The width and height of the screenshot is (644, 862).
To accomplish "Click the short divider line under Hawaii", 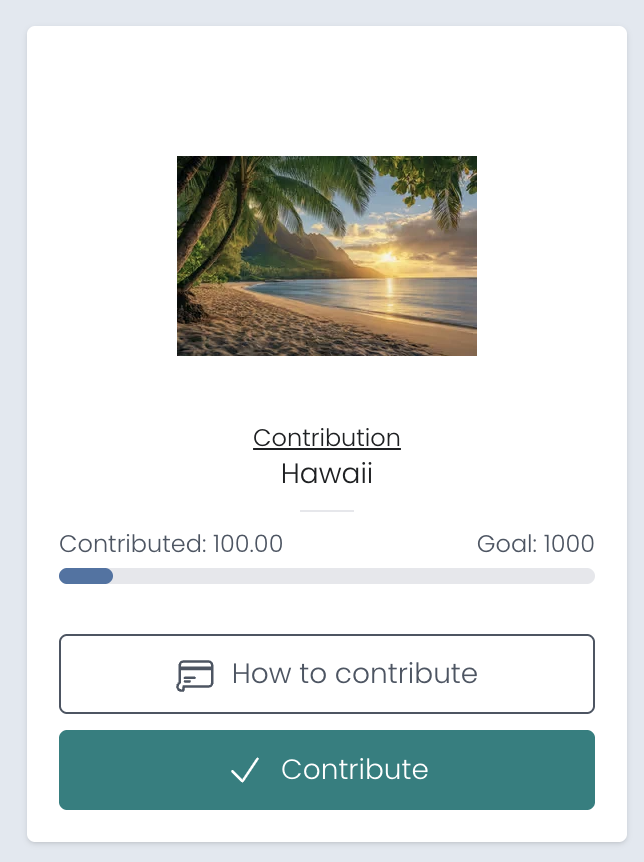I will (x=327, y=510).
